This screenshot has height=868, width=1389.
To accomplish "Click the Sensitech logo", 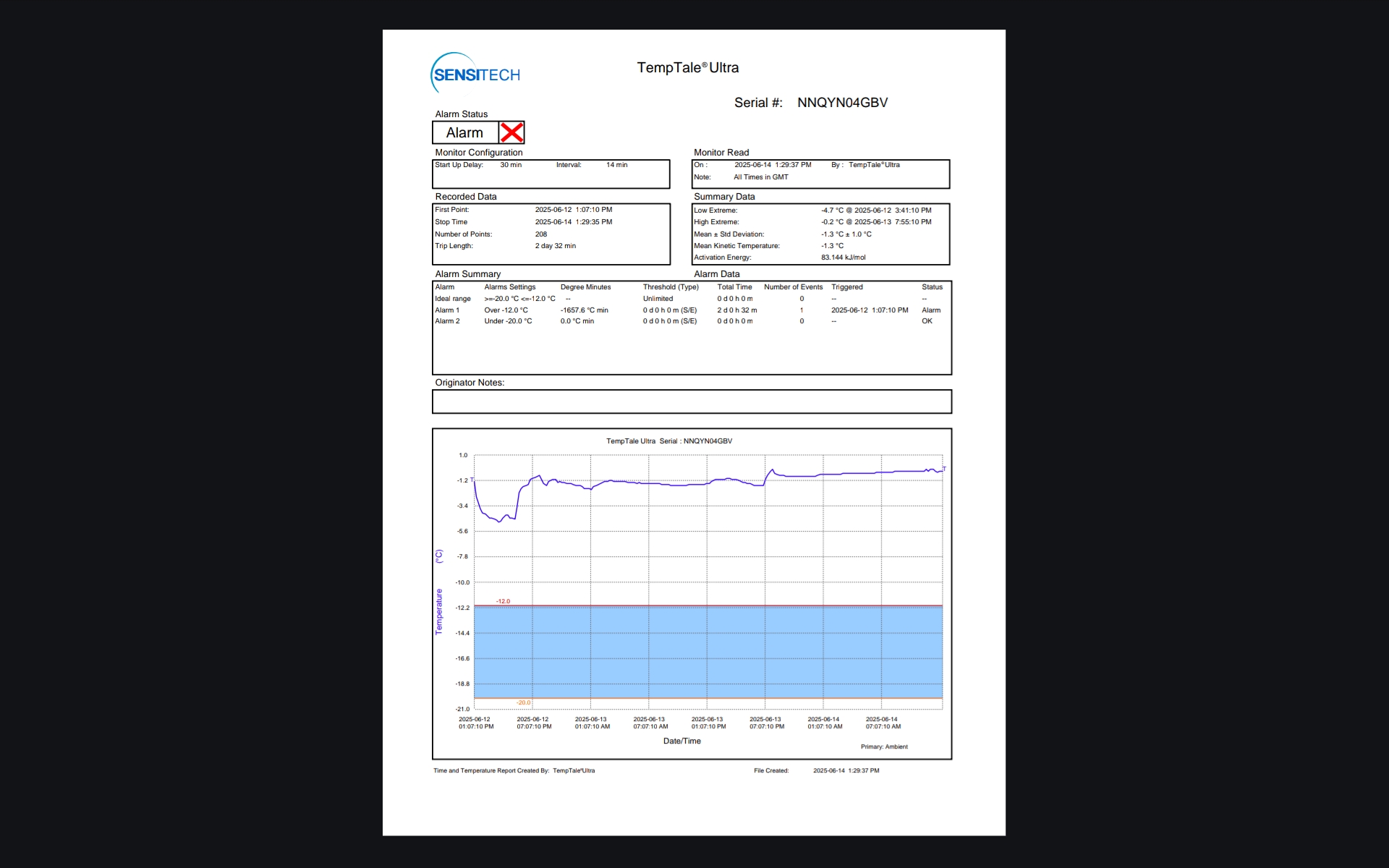I will click(475, 73).
